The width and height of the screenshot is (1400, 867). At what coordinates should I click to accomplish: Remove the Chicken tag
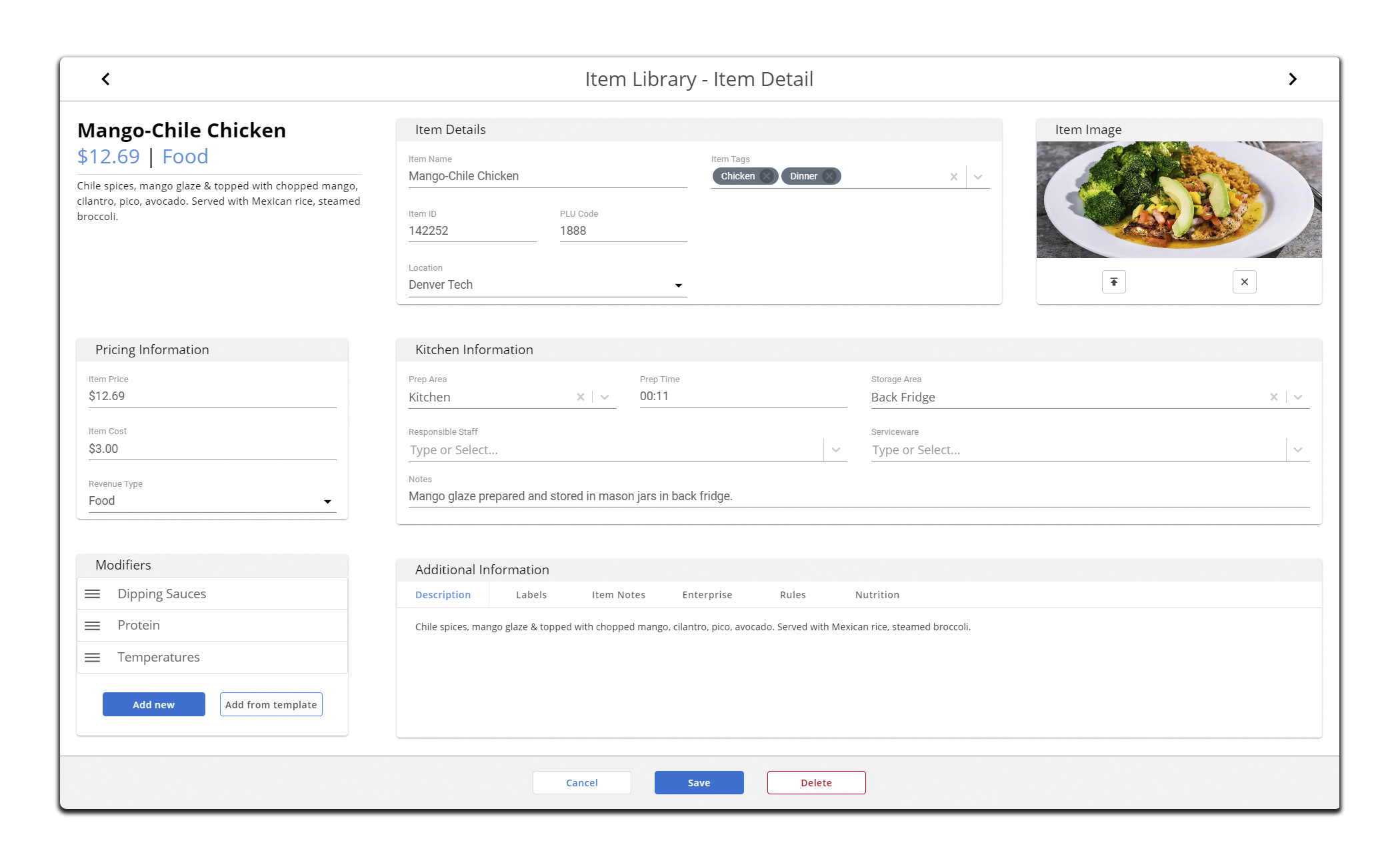tap(767, 176)
